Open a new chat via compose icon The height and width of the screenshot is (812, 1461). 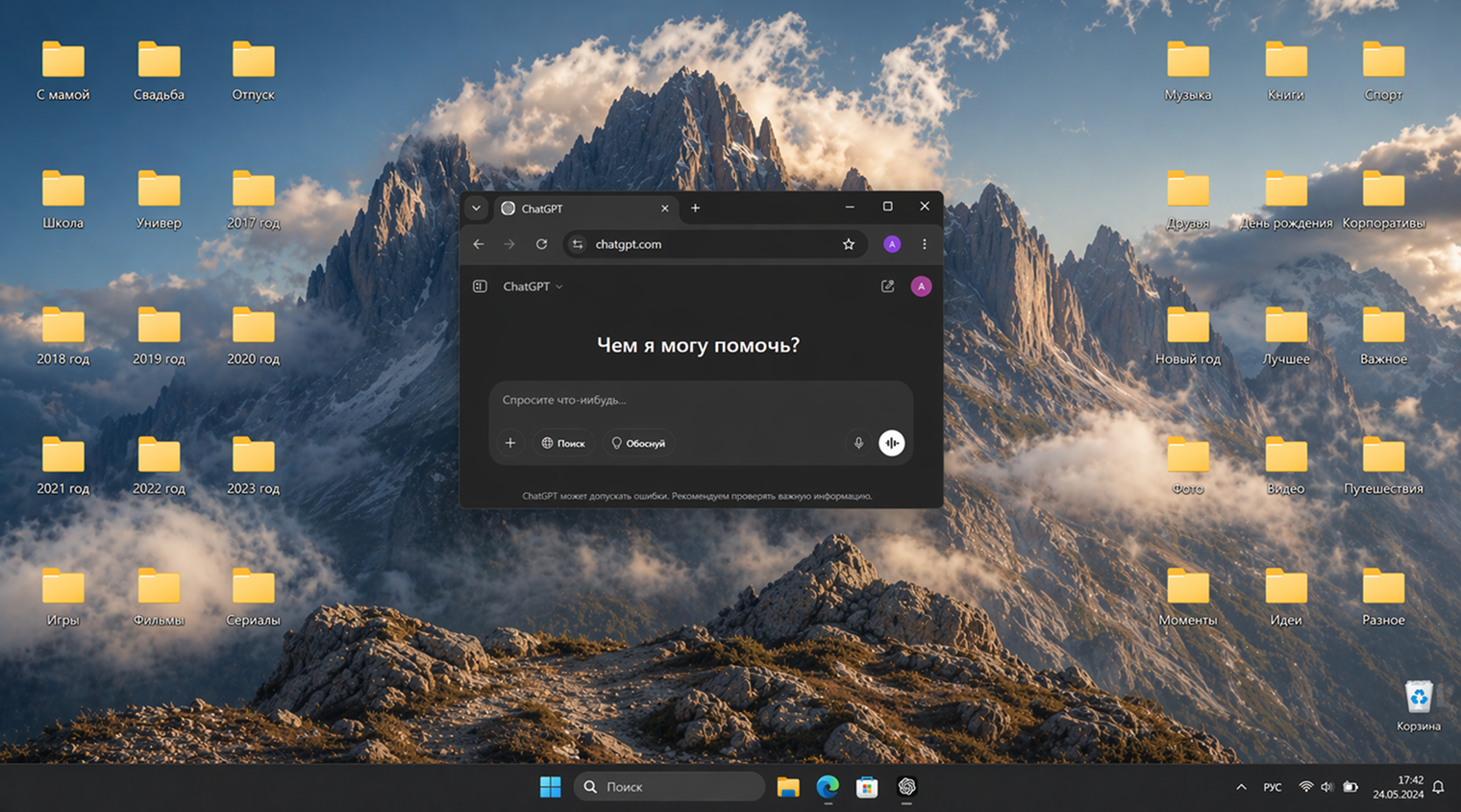pyautogui.click(x=887, y=285)
